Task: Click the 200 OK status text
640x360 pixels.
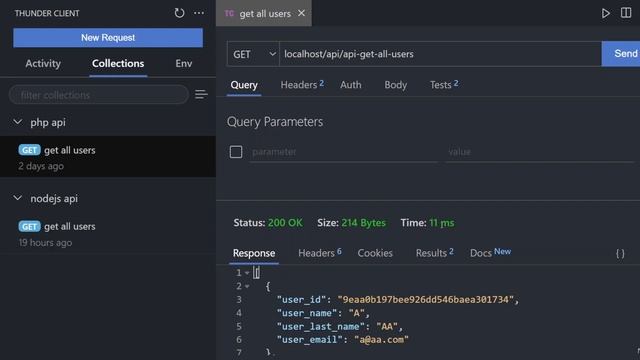Action: click(x=285, y=223)
